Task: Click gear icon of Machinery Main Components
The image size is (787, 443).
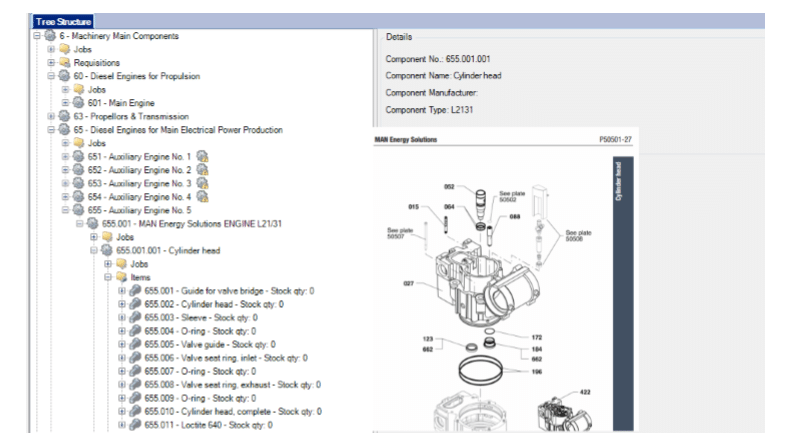Action: (x=50, y=36)
